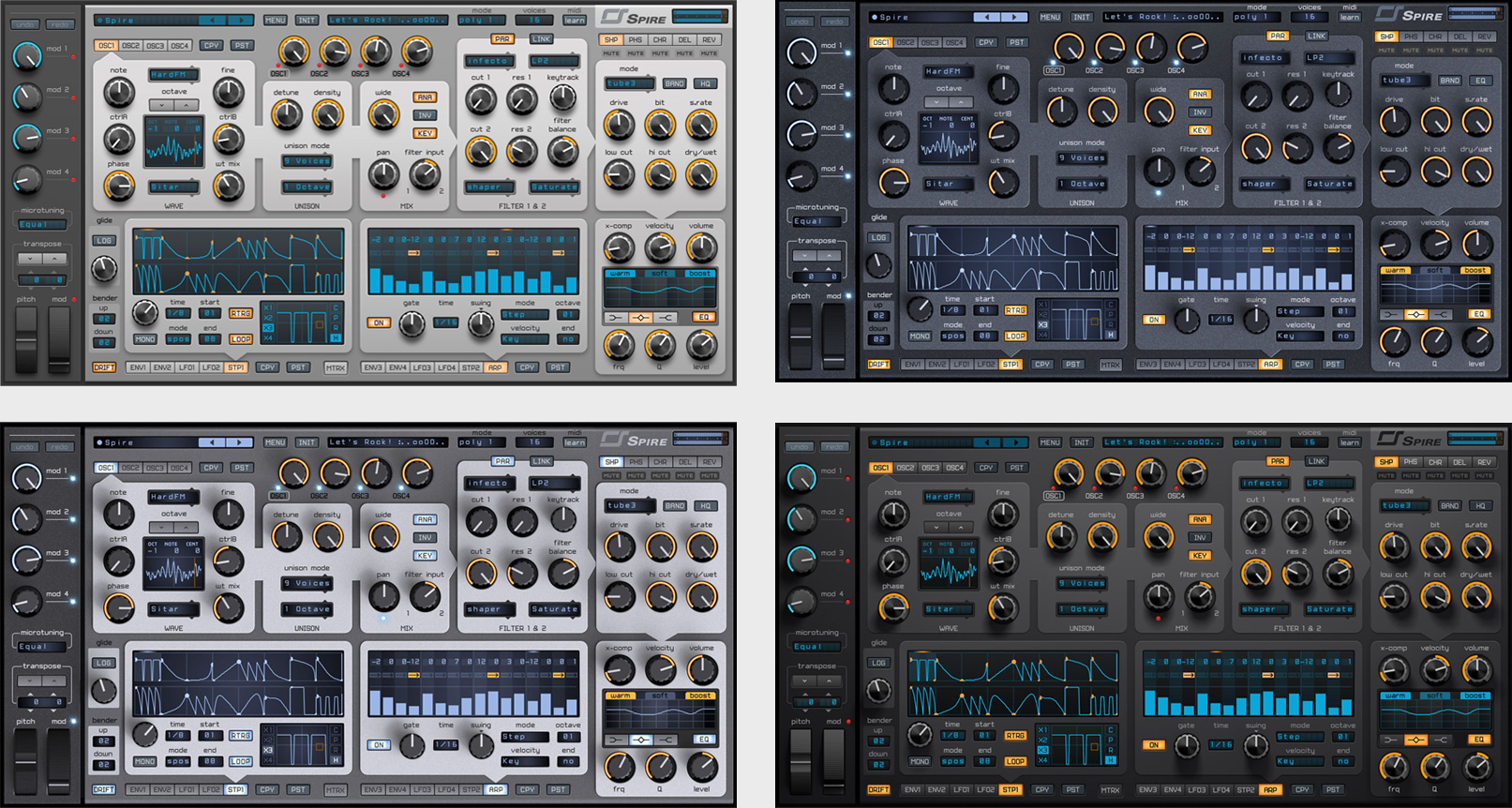This screenshot has height=808, width=1512.
Task: Select low-shelf EQ icon in bottom-left white skin
Action: coord(616,740)
